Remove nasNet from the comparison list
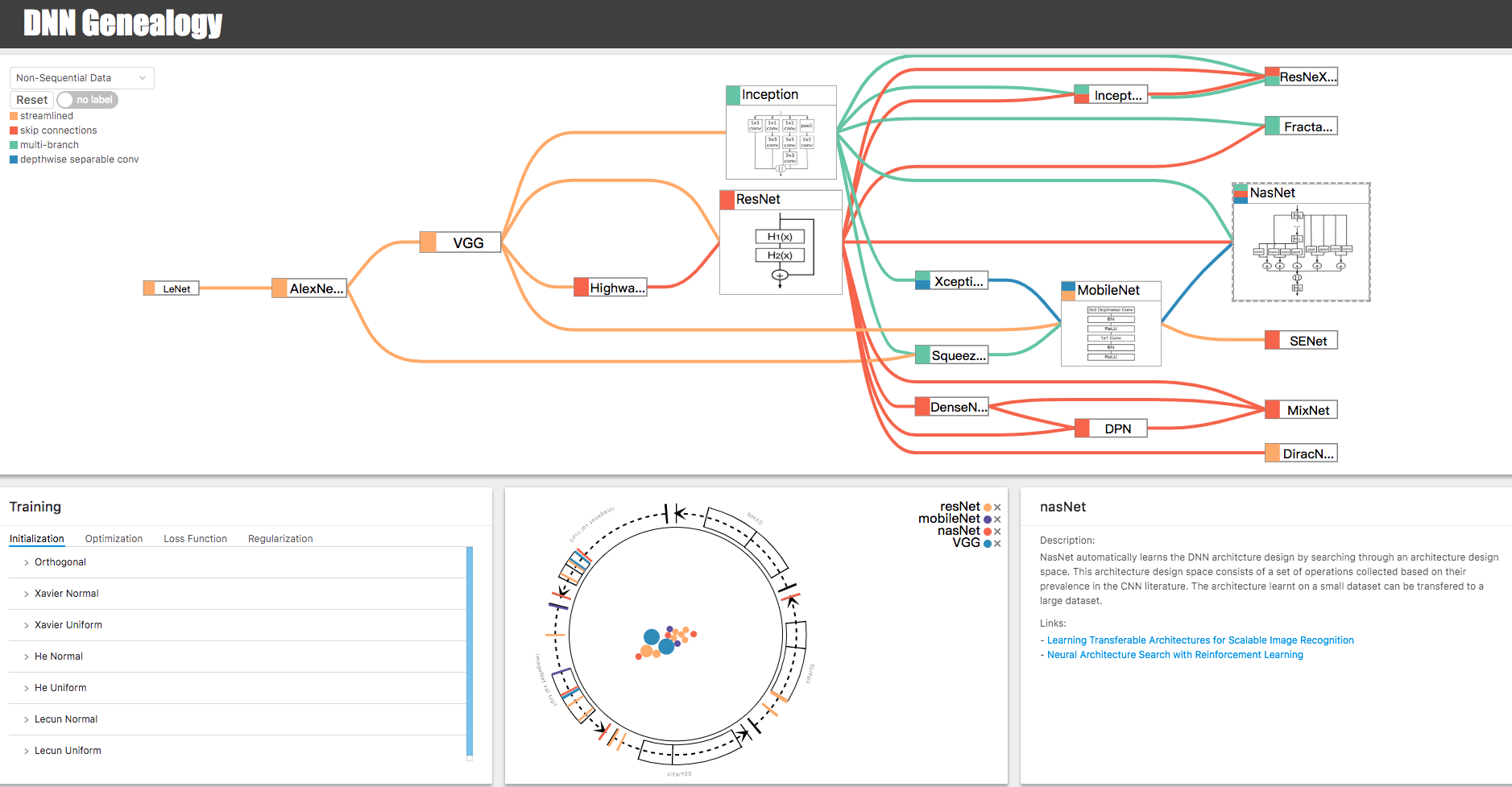This screenshot has height=787, width=1512. [x=997, y=532]
